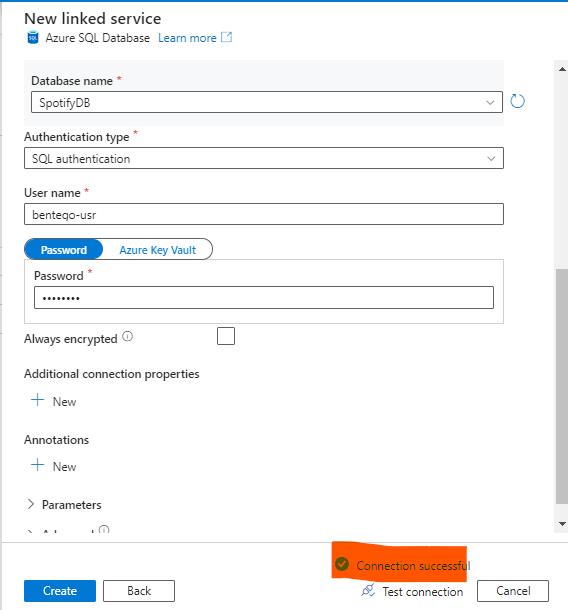568x610 pixels.
Task: Click the refresh icon beside Database name
Action: coord(517,101)
